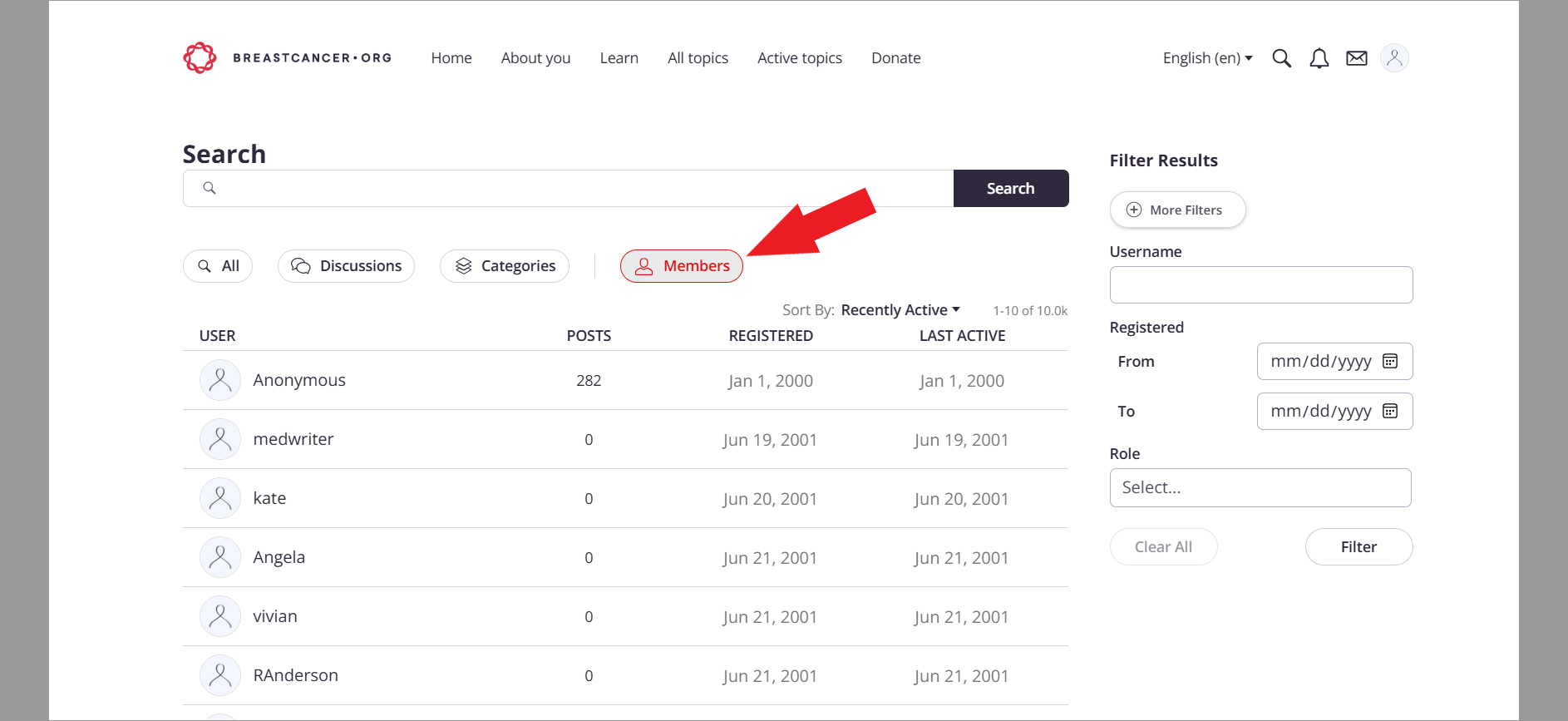
Task: Select the Categories filter tab
Action: coord(505,266)
